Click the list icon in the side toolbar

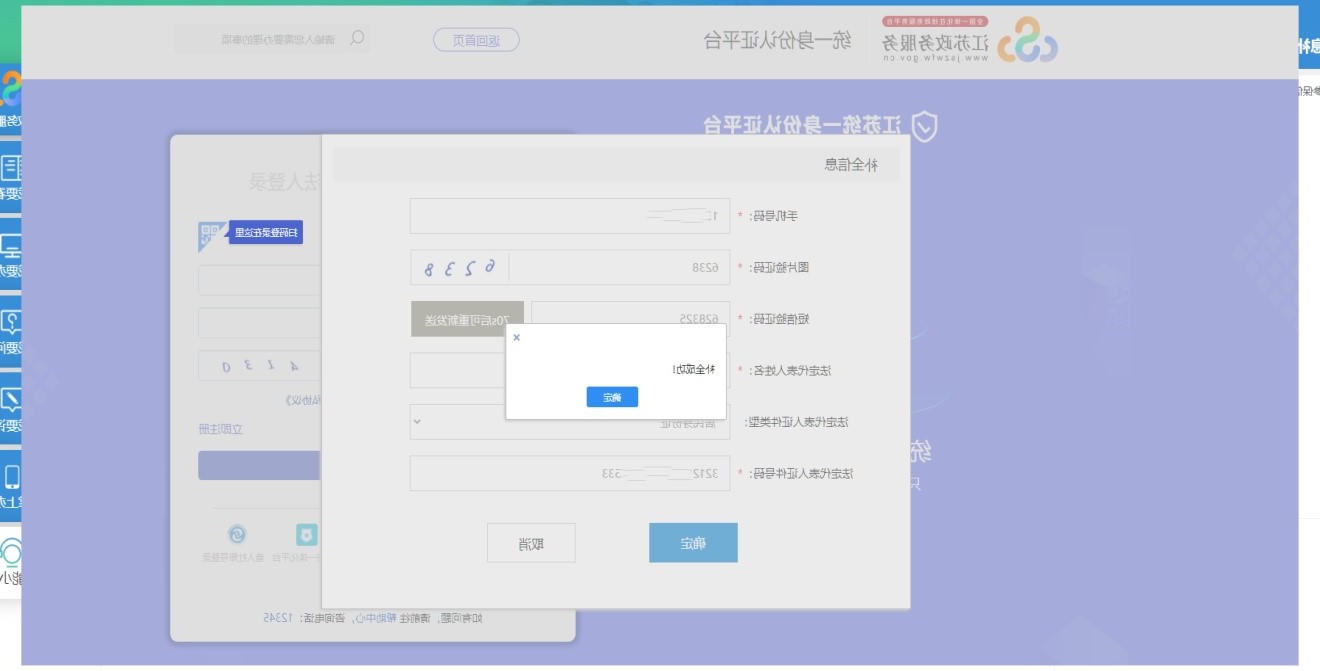pyautogui.click(x=12, y=166)
